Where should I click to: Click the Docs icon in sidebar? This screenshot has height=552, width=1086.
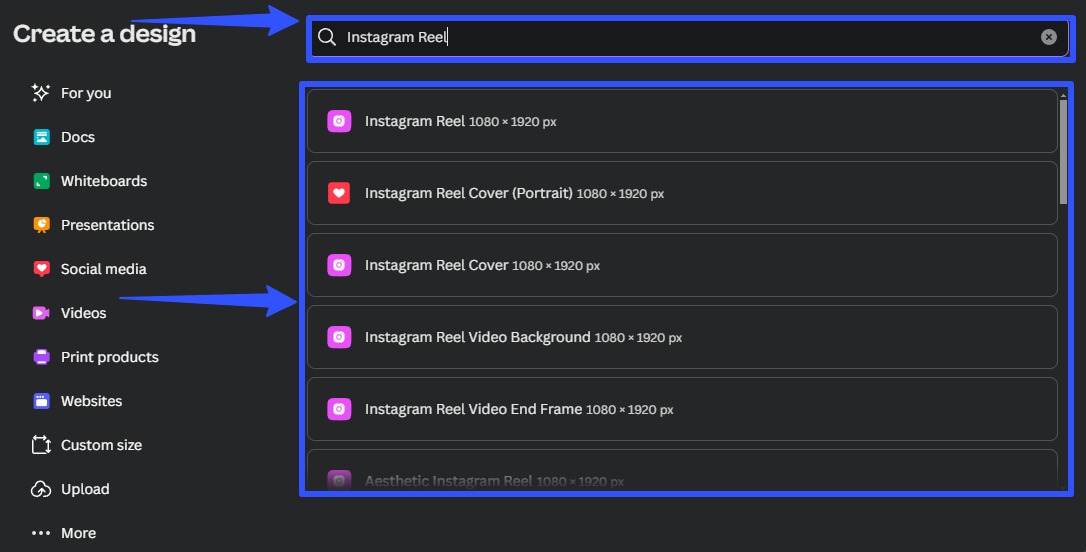(42, 137)
